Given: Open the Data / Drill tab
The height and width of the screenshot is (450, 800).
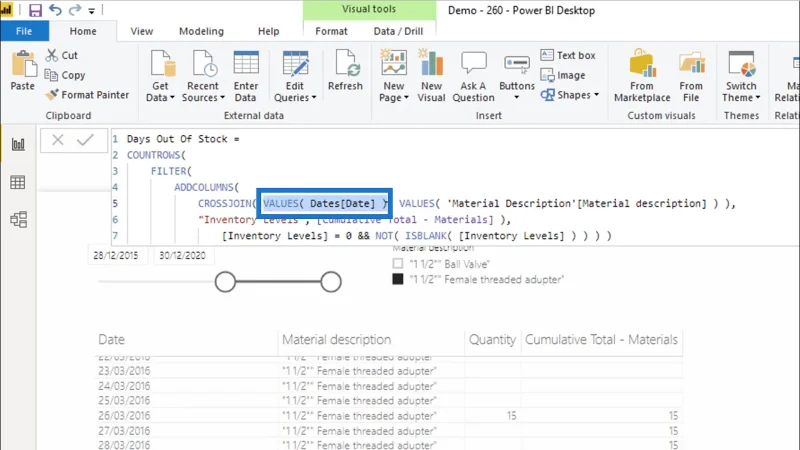Looking at the screenshot, I should pos(398,31).
